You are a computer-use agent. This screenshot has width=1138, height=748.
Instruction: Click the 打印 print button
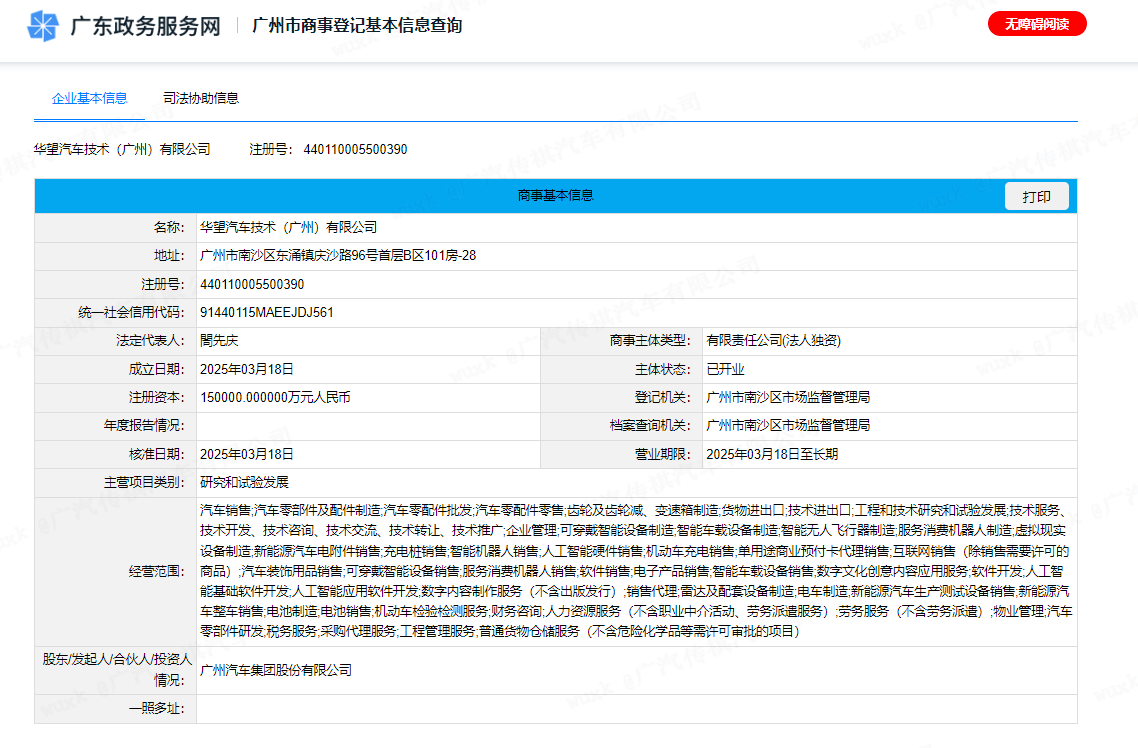click(1036, 195)
